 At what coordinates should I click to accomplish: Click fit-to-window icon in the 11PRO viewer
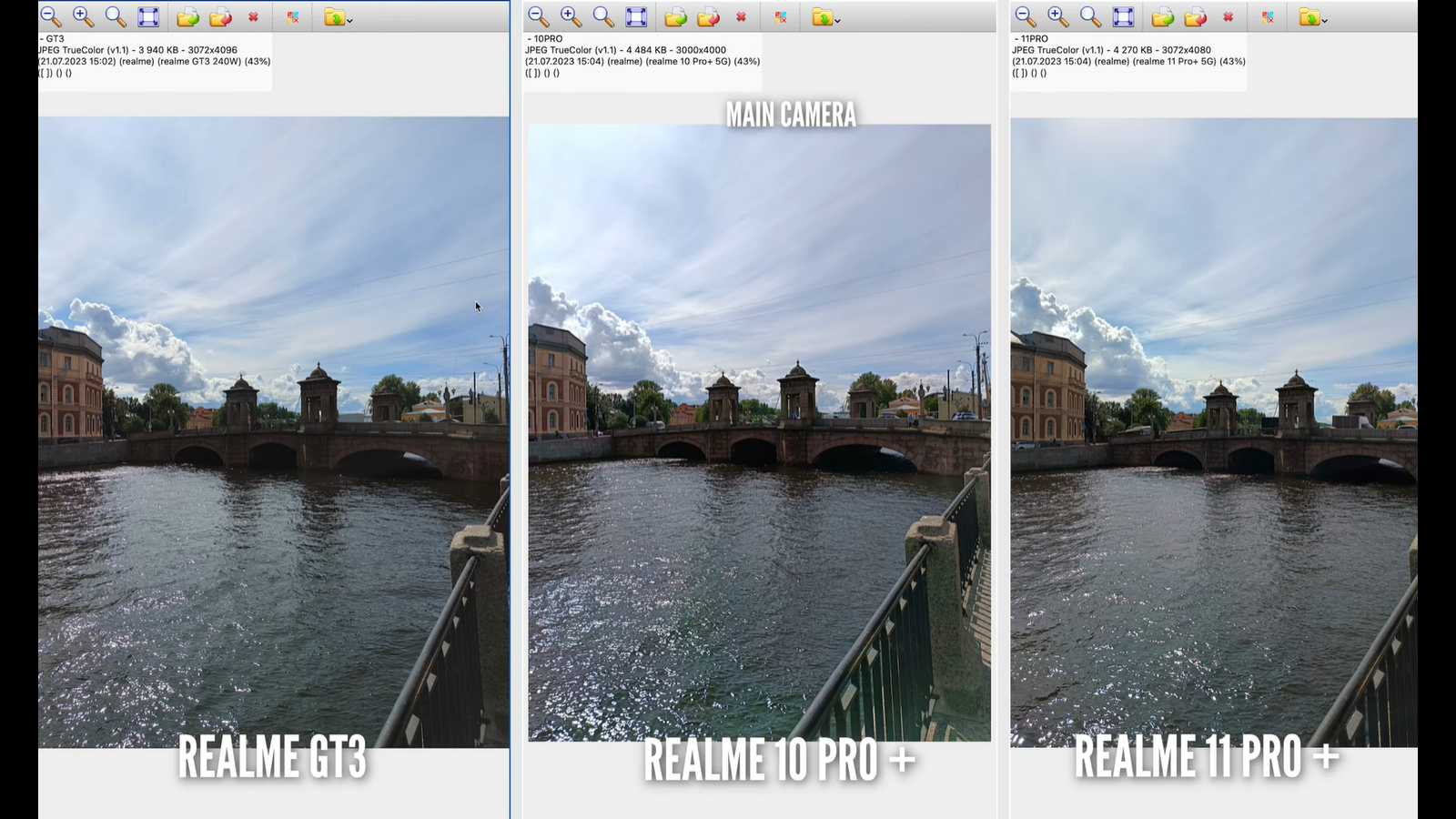pos(1124,17)
